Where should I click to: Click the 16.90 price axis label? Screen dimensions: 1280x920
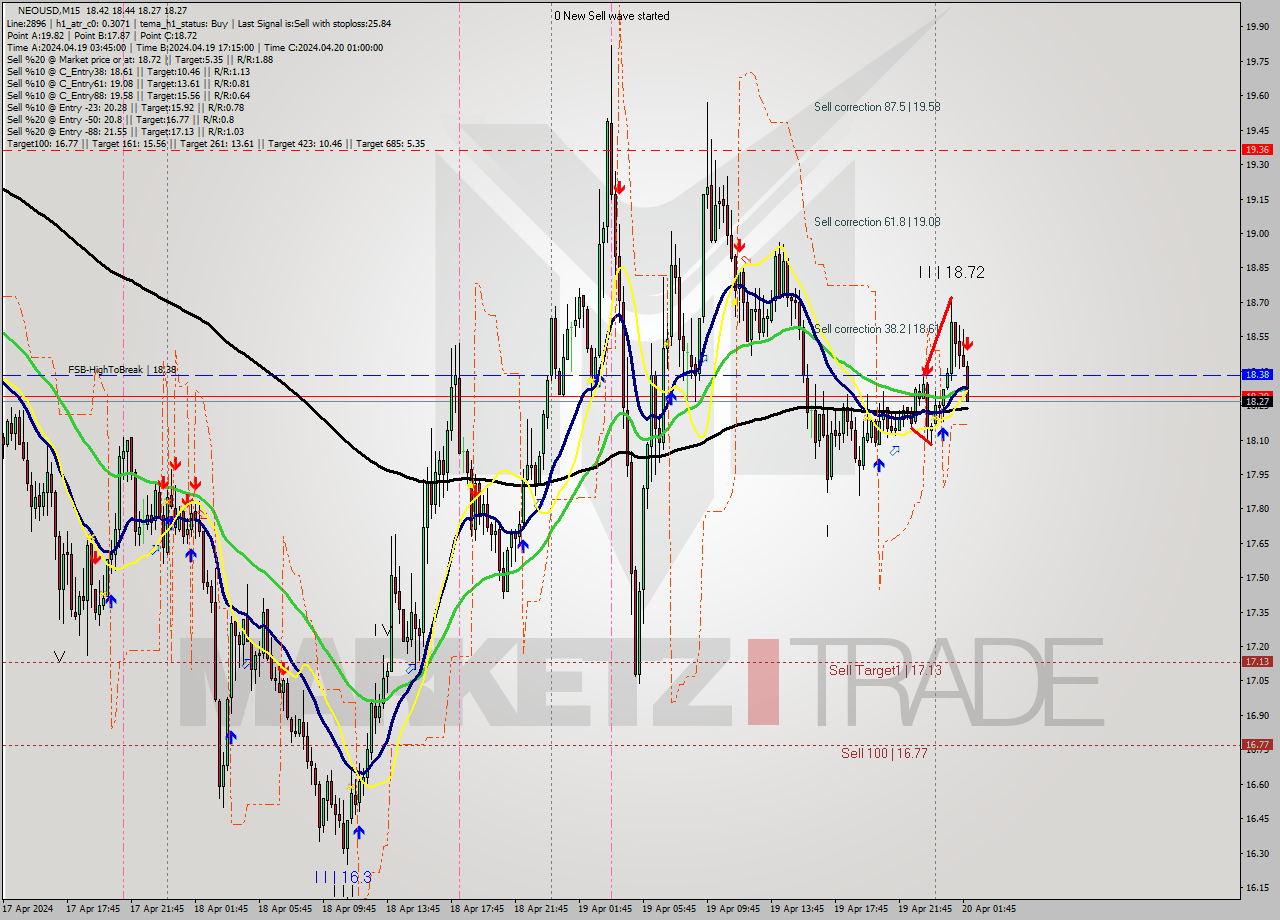point(1257,716)
